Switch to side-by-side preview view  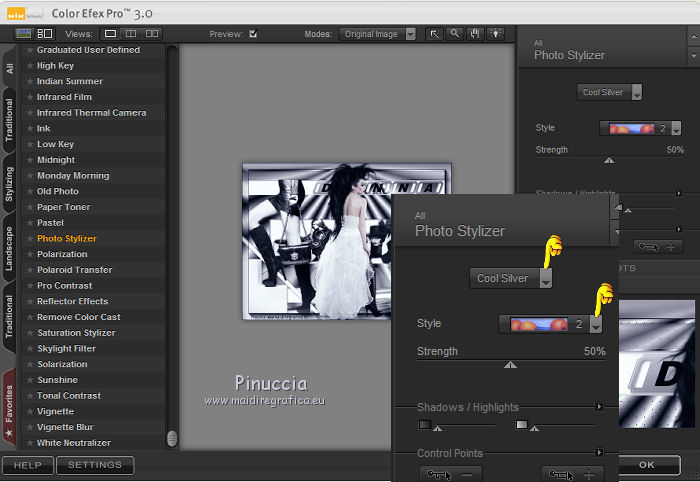(x=153, y=33)
